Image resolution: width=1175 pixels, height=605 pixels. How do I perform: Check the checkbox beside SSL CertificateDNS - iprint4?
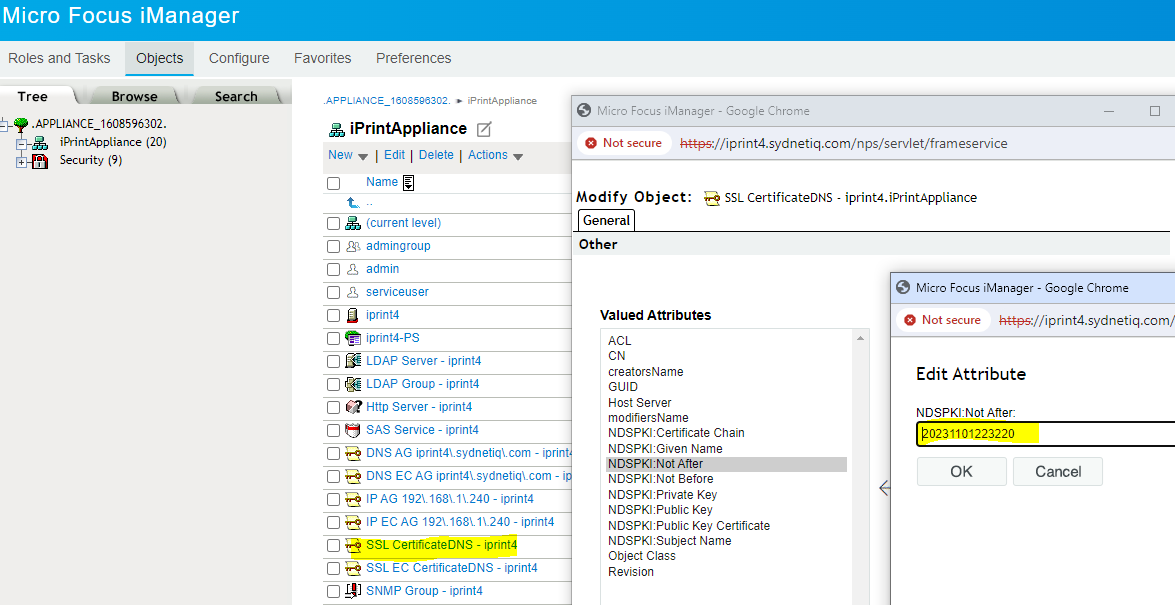[333, 544]
